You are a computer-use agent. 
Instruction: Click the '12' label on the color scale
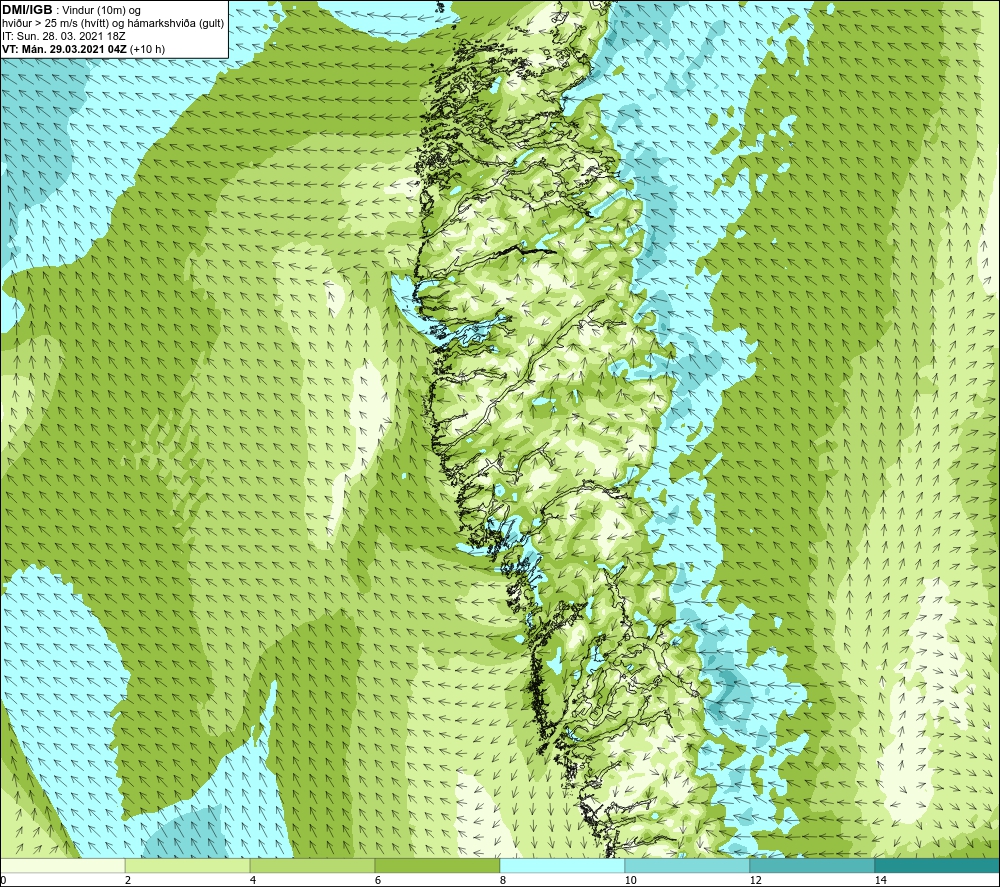(x=755, y=880)
